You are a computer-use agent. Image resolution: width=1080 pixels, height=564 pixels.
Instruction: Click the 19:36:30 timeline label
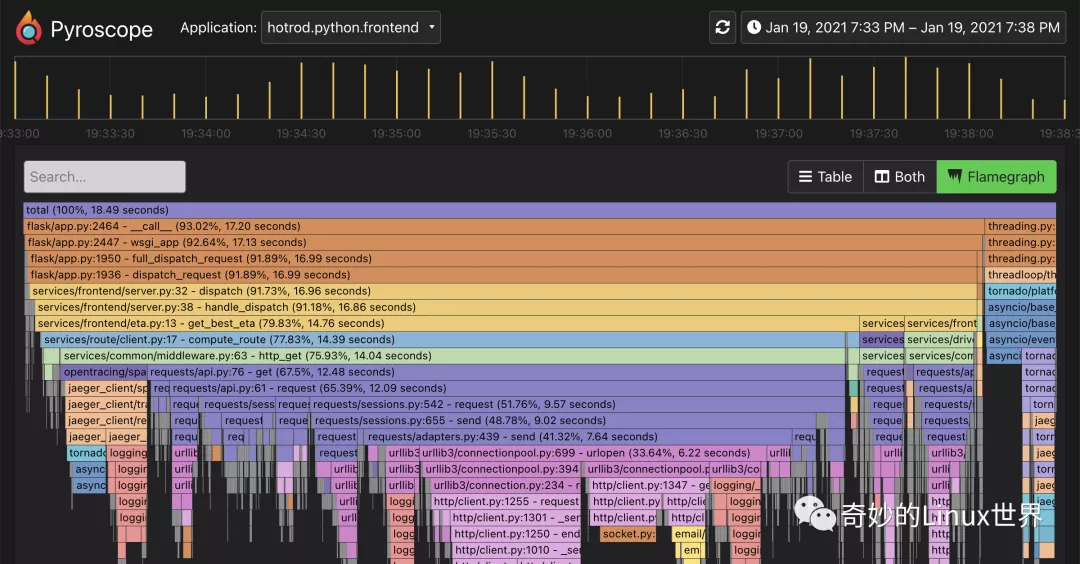click(683, 134)
